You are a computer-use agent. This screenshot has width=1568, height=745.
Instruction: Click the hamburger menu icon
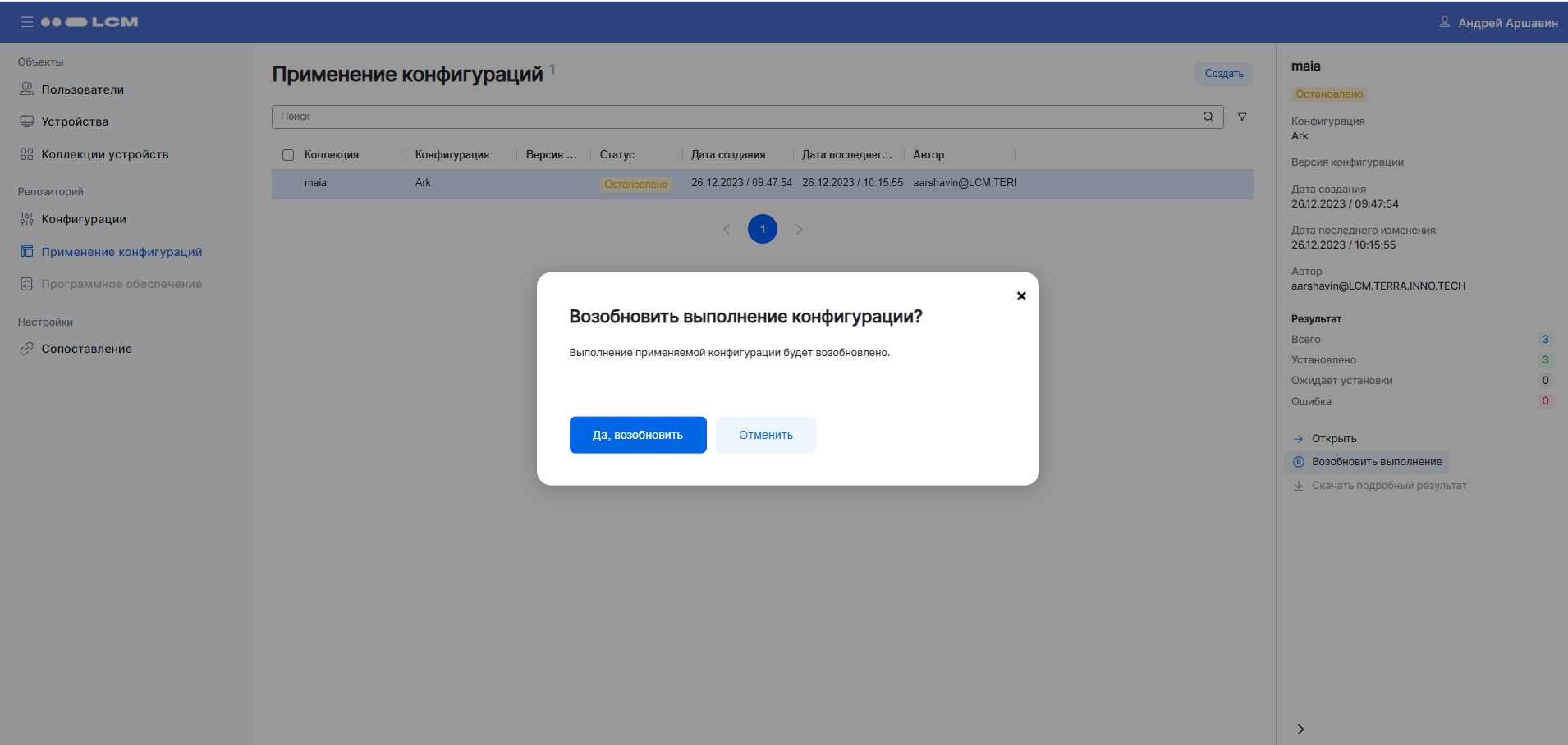click(27, 22)
